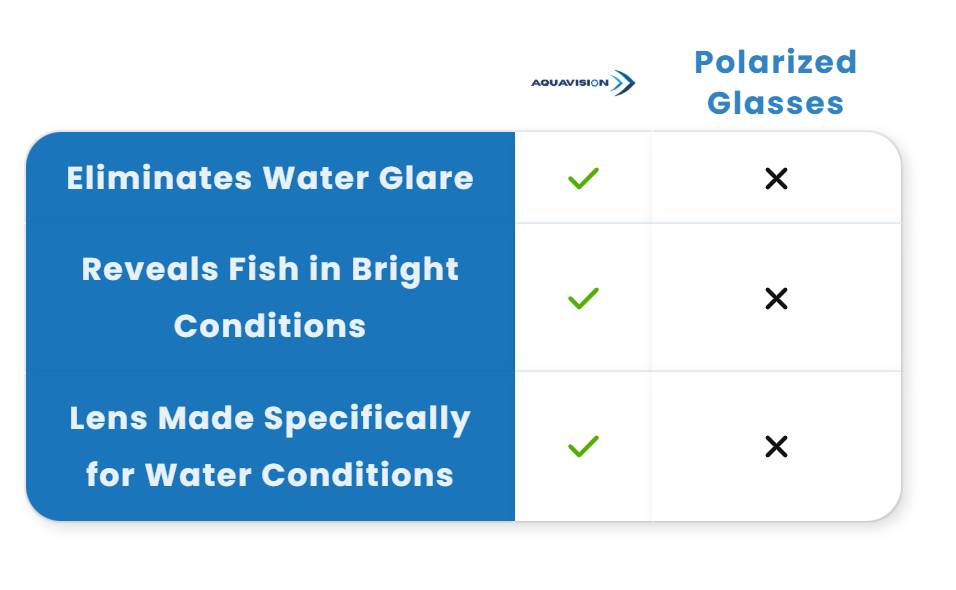Click the black X in Eliminates Water Glare row

776,179
